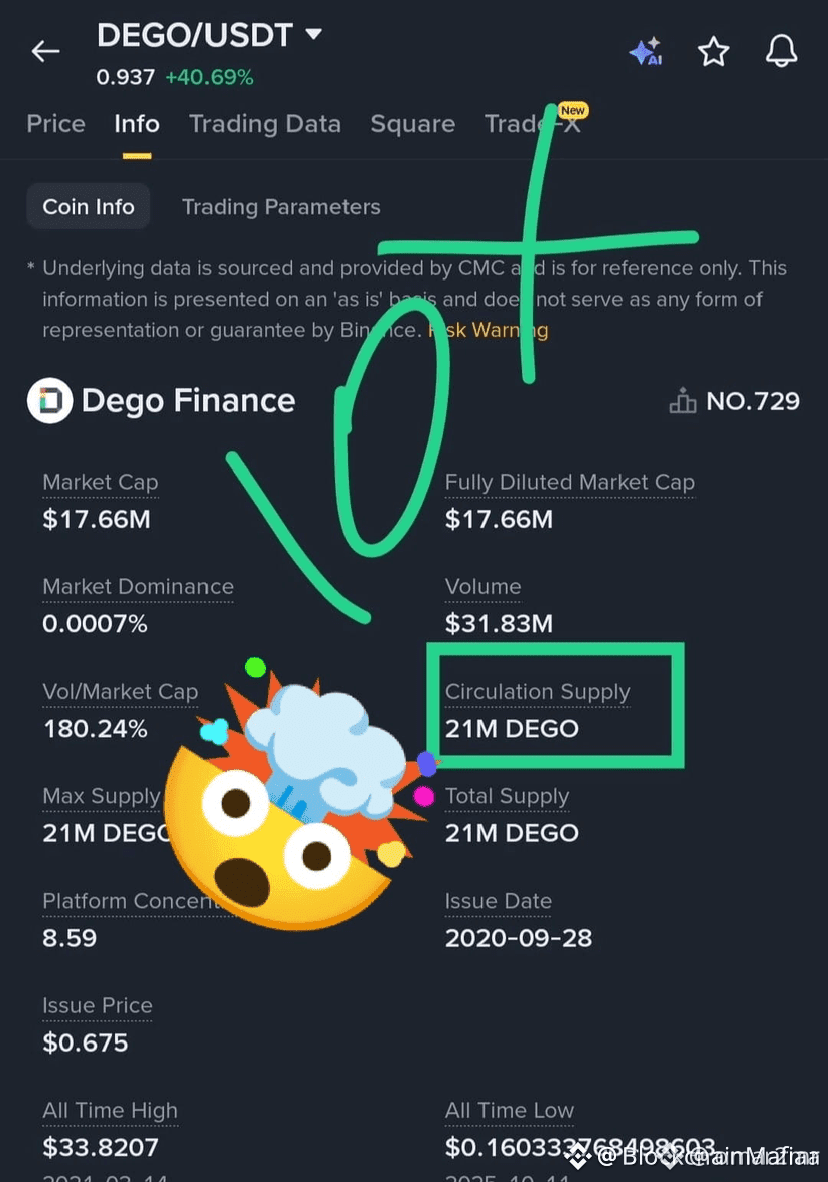Viewport: 828px width, 1182px height.
Task: Tap the $33.8207 all time high value
Action: pyautogui.click(x=100, y=1147)
